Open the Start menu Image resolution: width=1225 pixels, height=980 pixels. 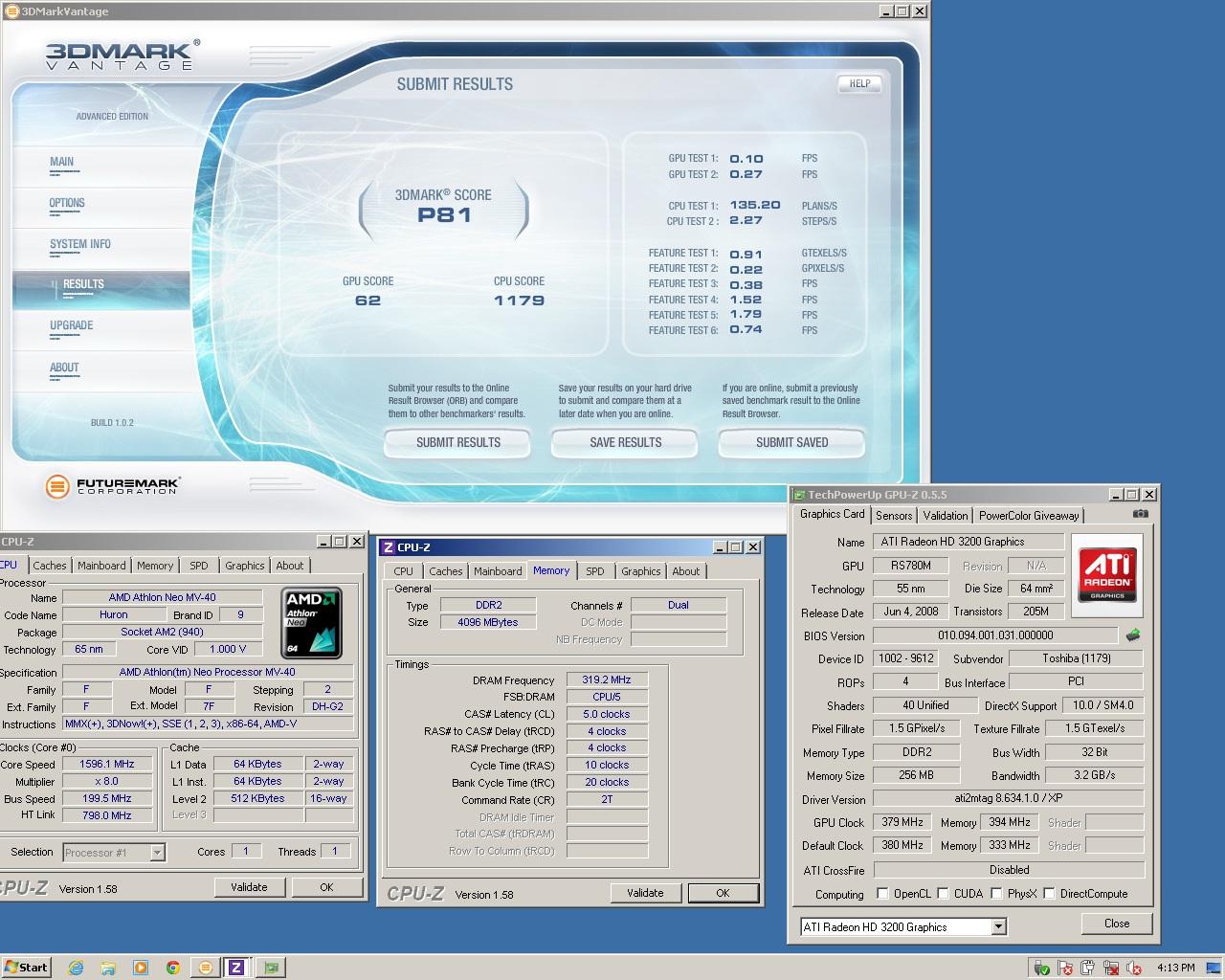coord(26,967)
